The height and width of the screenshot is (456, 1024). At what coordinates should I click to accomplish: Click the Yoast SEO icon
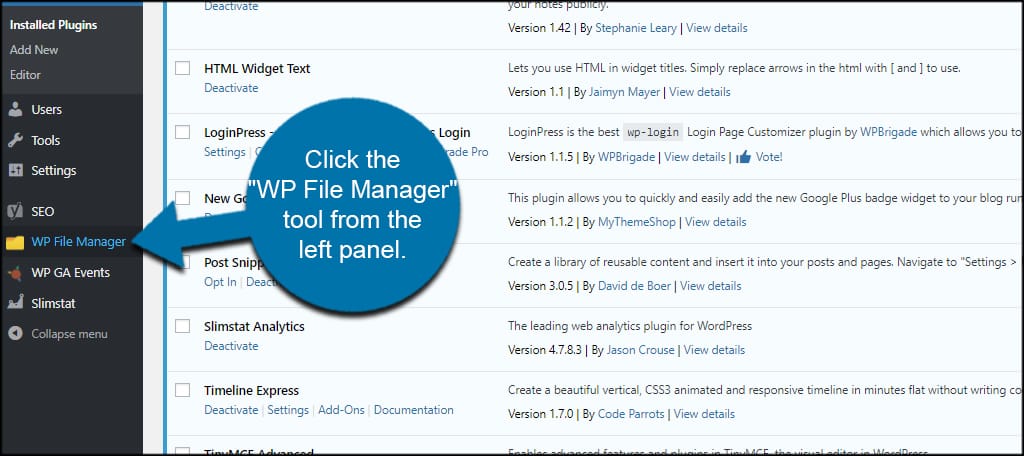pyautogui.click(x=15, y=212)
